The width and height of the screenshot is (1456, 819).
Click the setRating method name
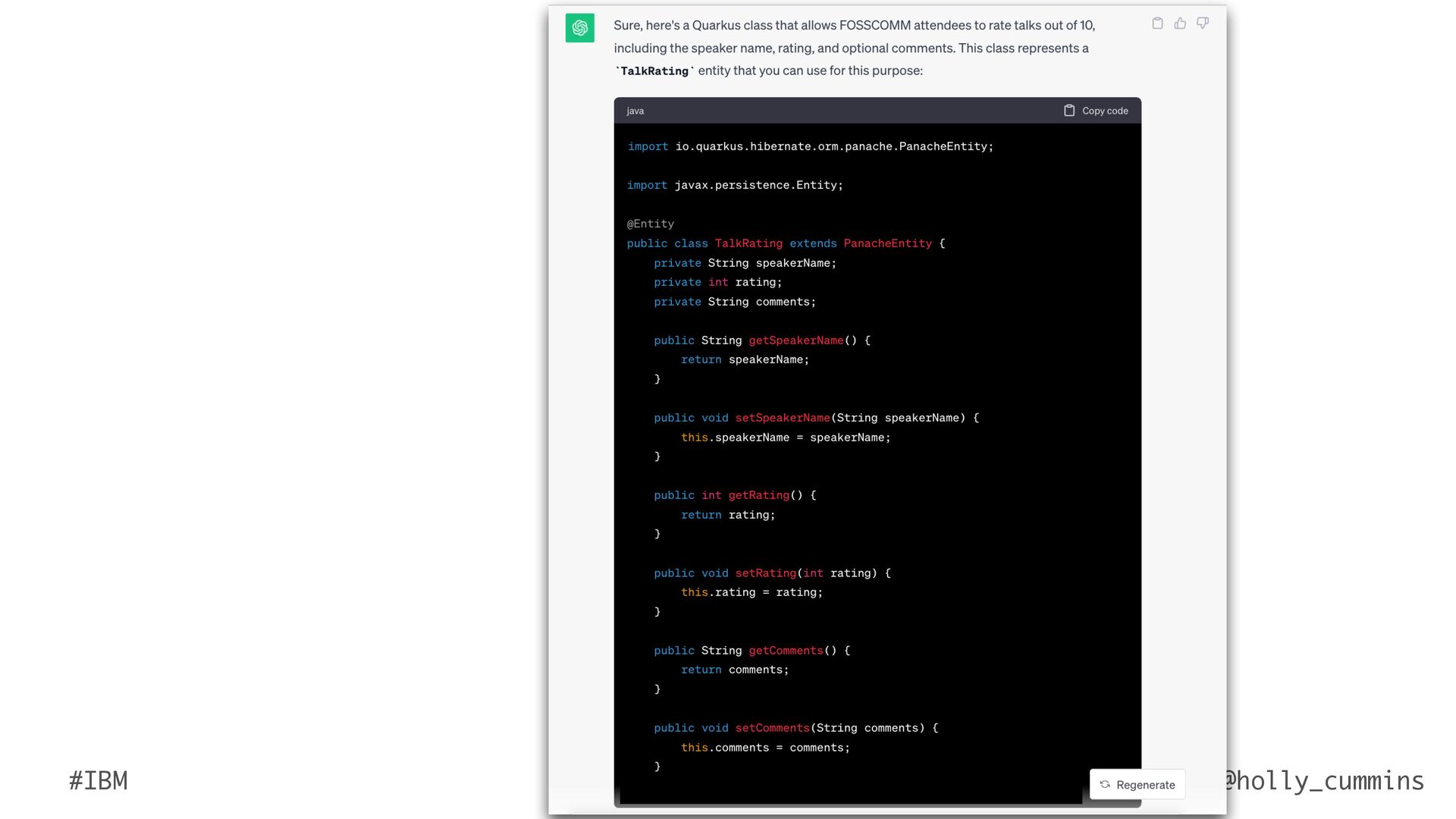[x=765, y=573]
